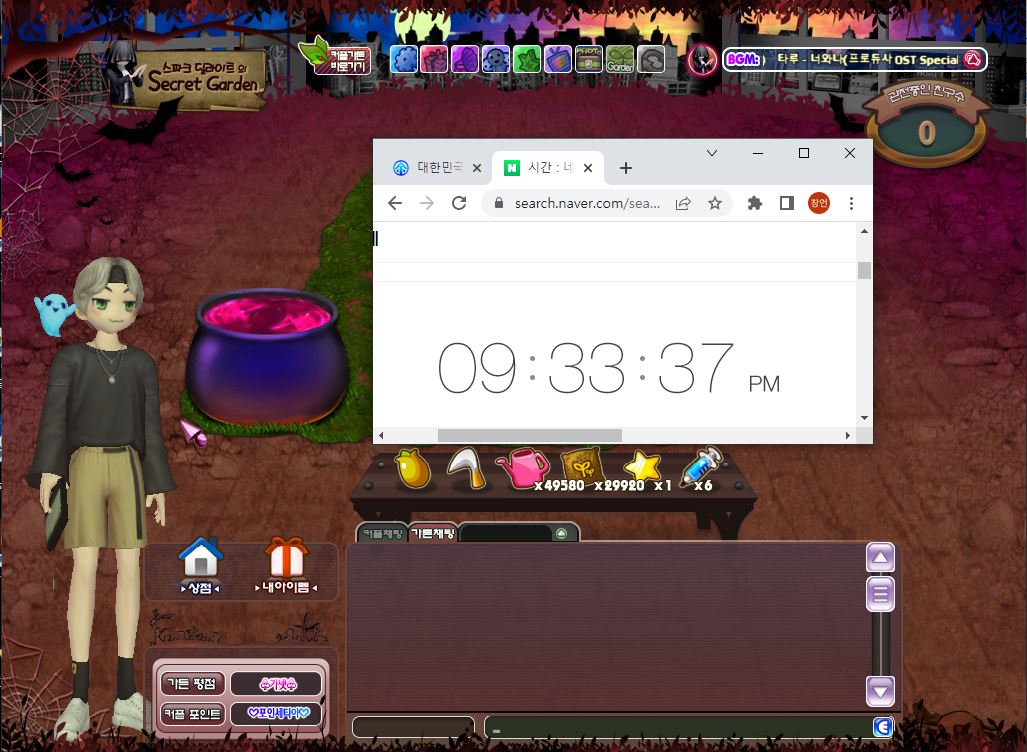Open the Chrome tab search dropdown
Screen dimensions: 1027x752
point(712,153)
